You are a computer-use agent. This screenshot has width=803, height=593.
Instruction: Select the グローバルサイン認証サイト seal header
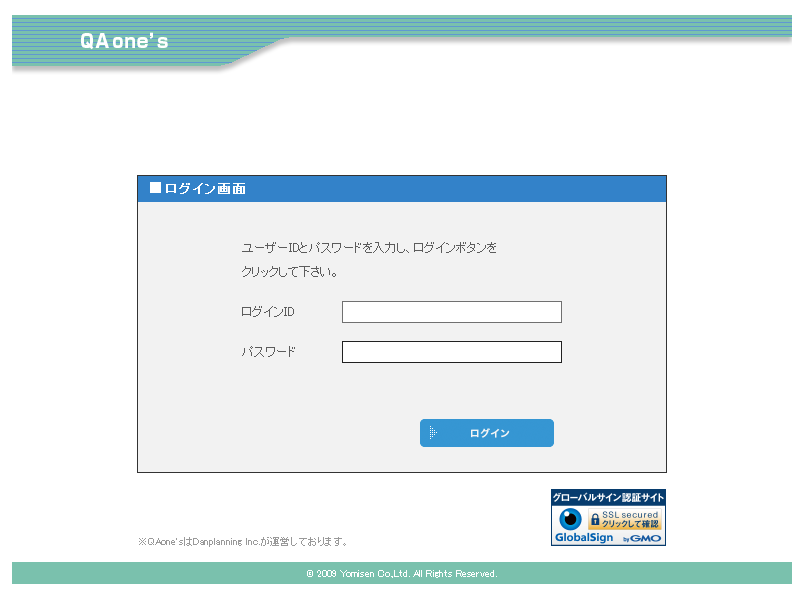(x=608, y=497)
